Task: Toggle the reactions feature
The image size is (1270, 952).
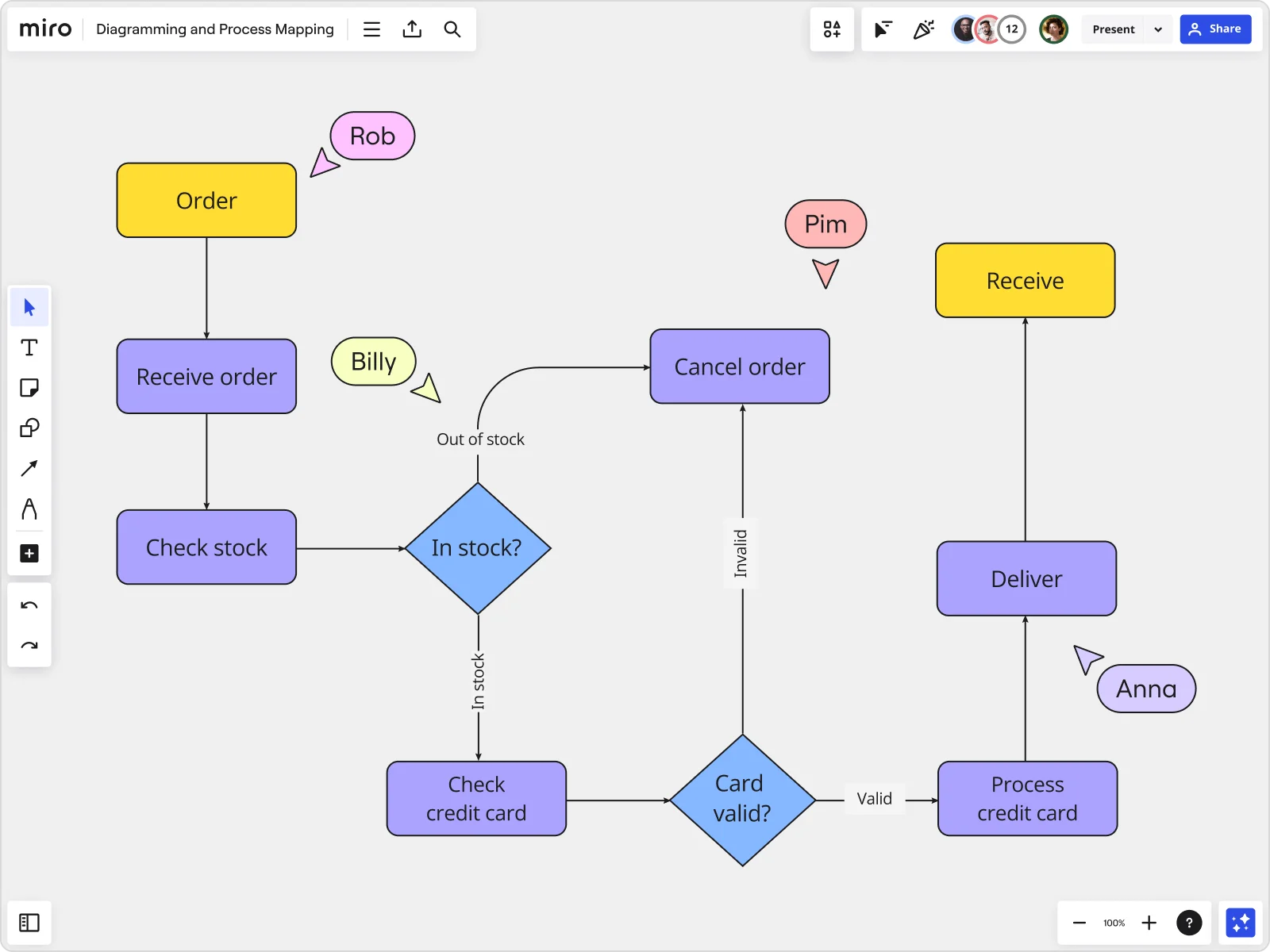Action: pyautogui.click(x=924, y=29)
